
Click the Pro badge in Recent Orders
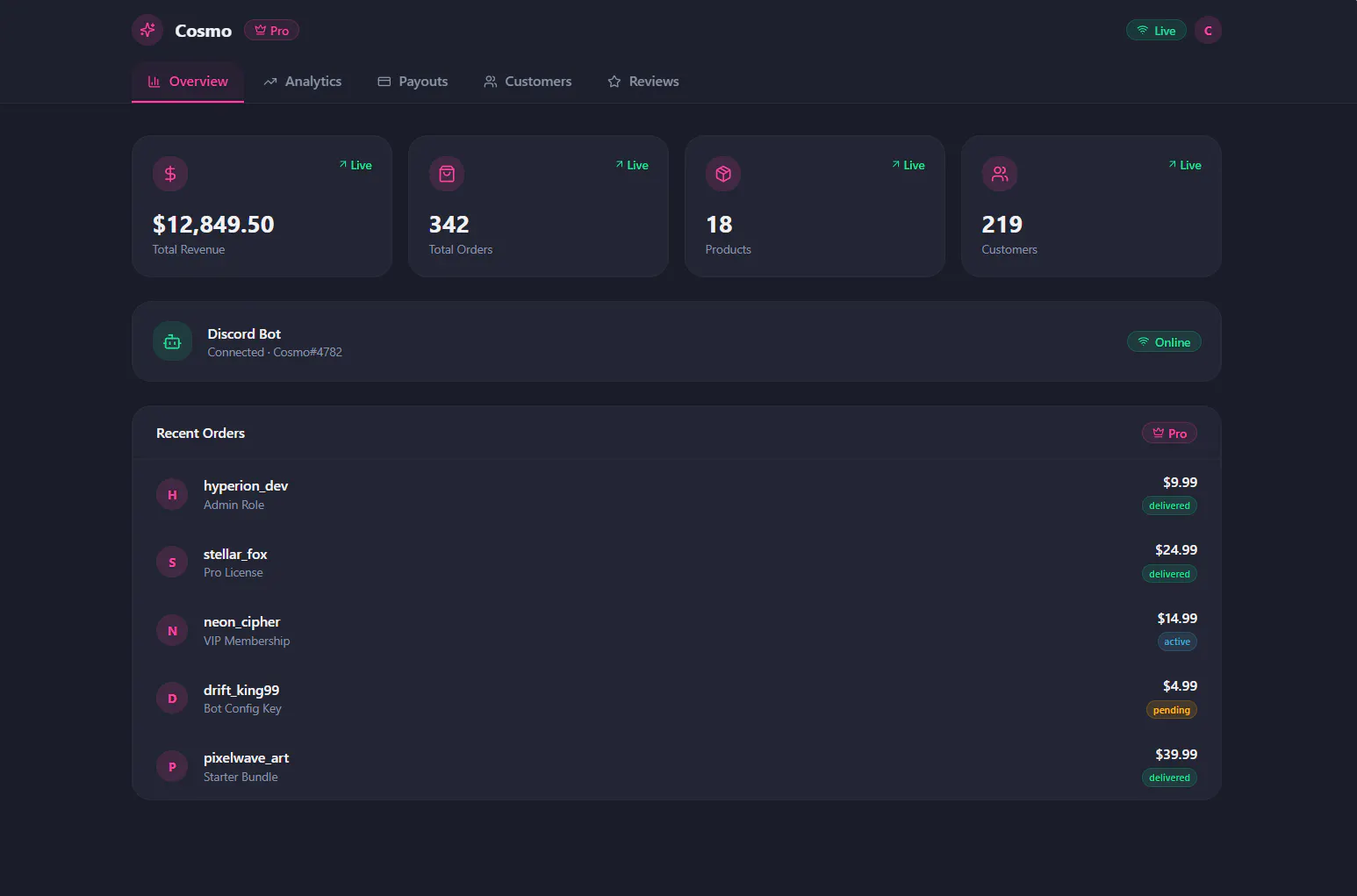(1169, 434)
